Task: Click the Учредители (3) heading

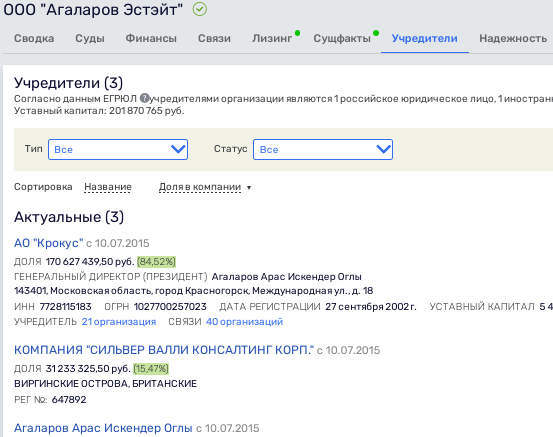Action: [68, 83]
